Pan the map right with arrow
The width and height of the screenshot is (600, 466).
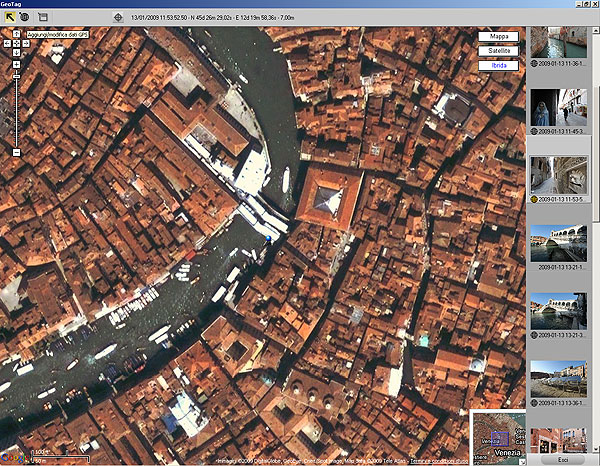[x=26, y=44]
